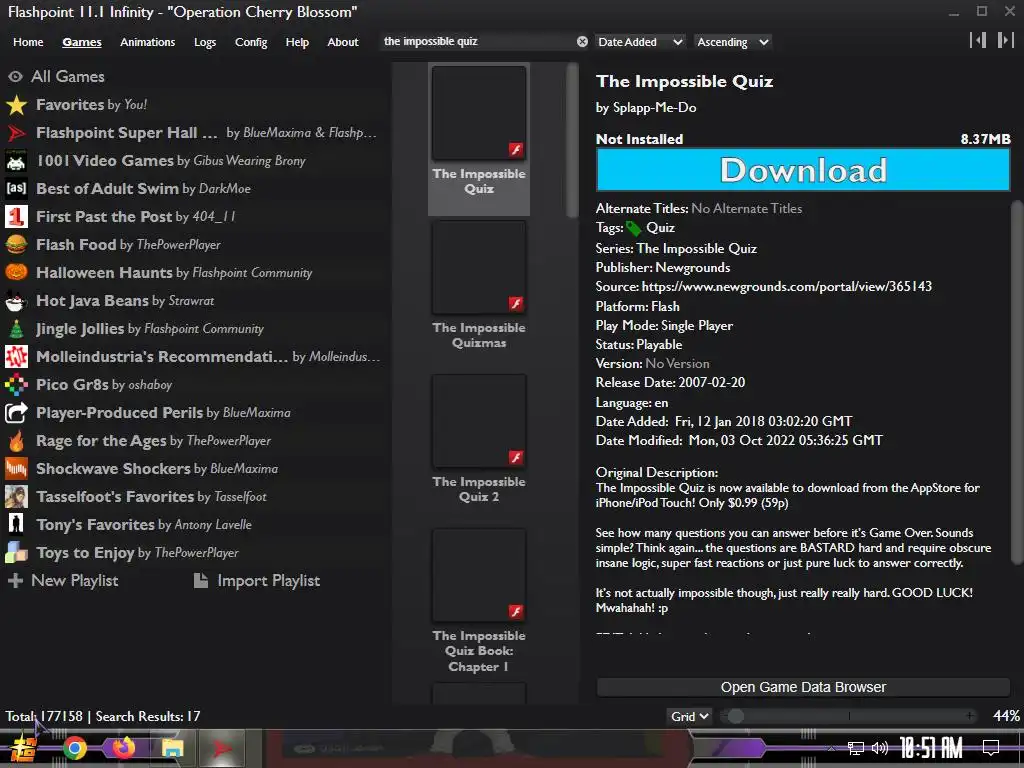
Task: Open the Logs tab
Action: pyautogui.click(x=205, y=42)
